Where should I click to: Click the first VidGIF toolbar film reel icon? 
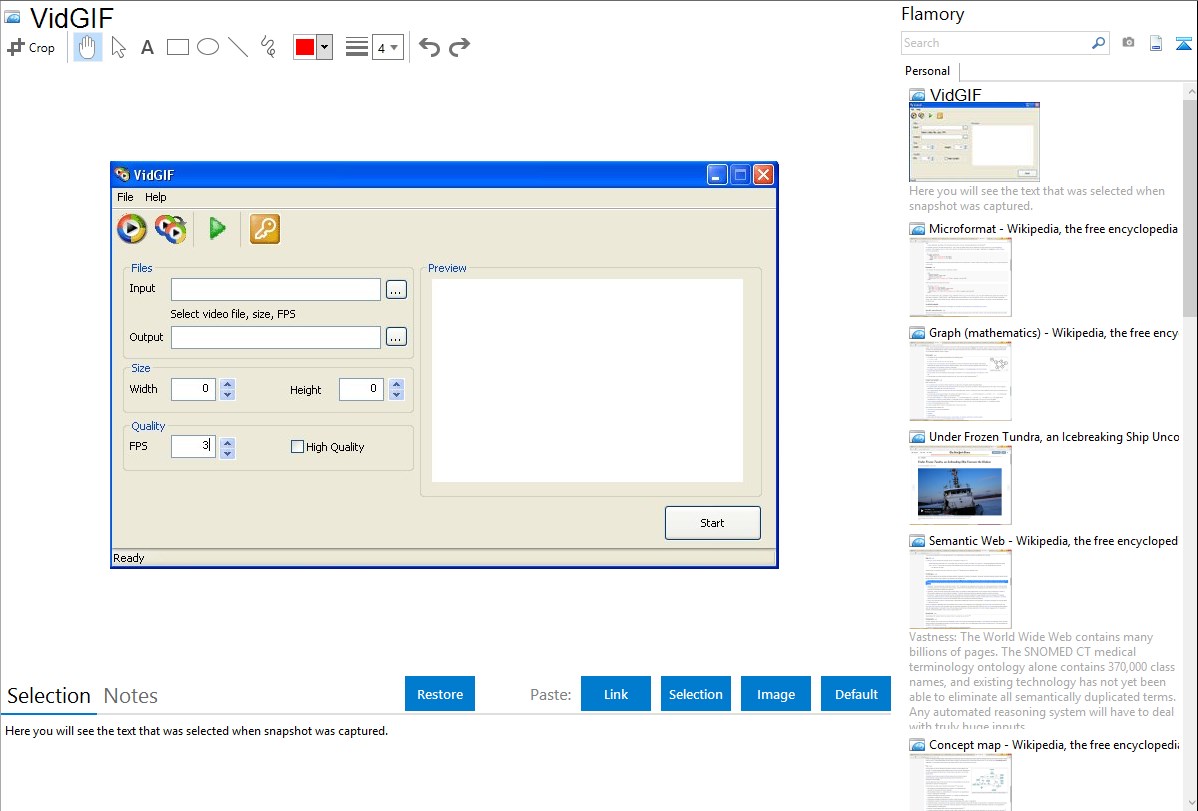click(x=131, y=229)
